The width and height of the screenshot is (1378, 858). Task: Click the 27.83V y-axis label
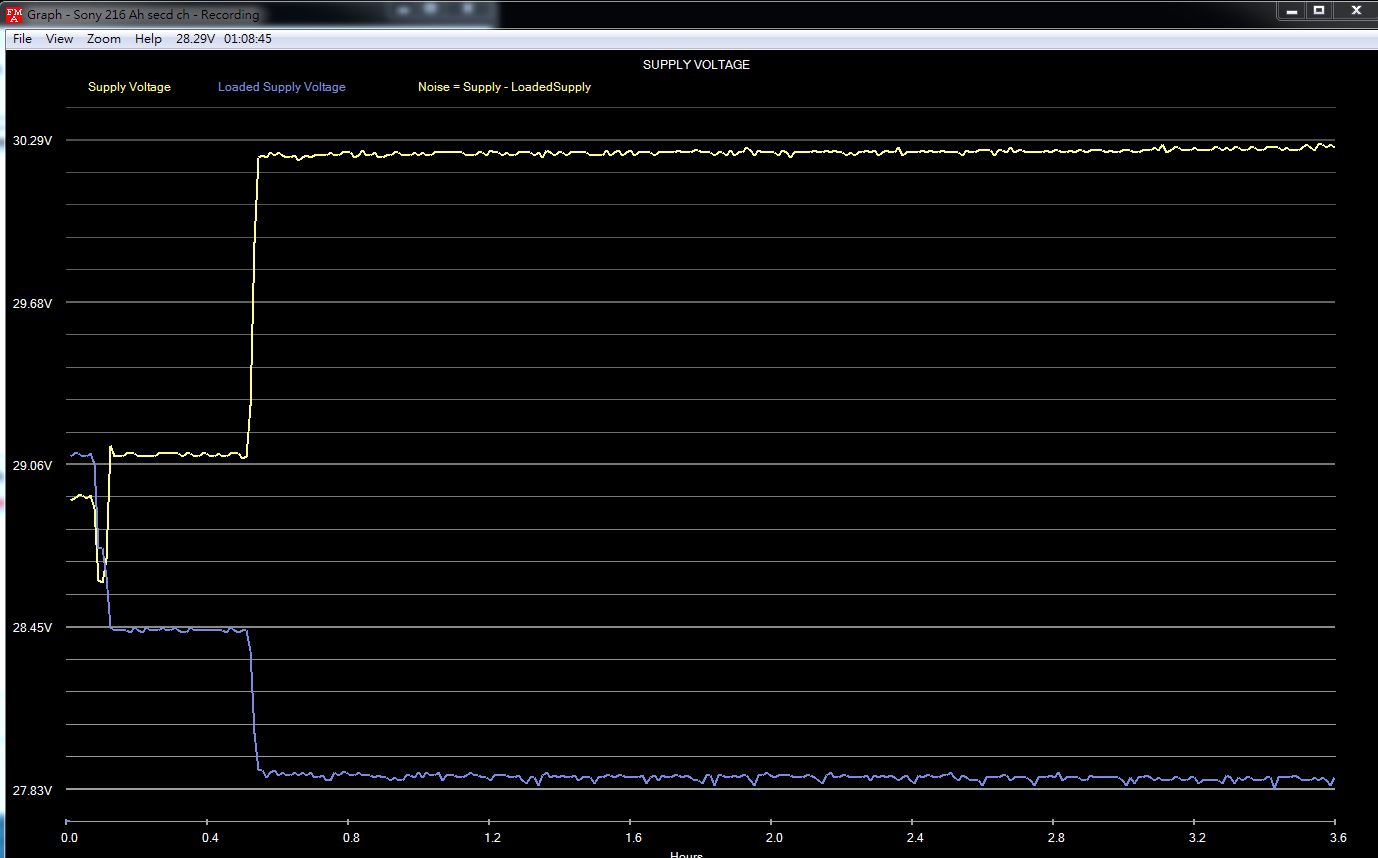tap(32, 791)
